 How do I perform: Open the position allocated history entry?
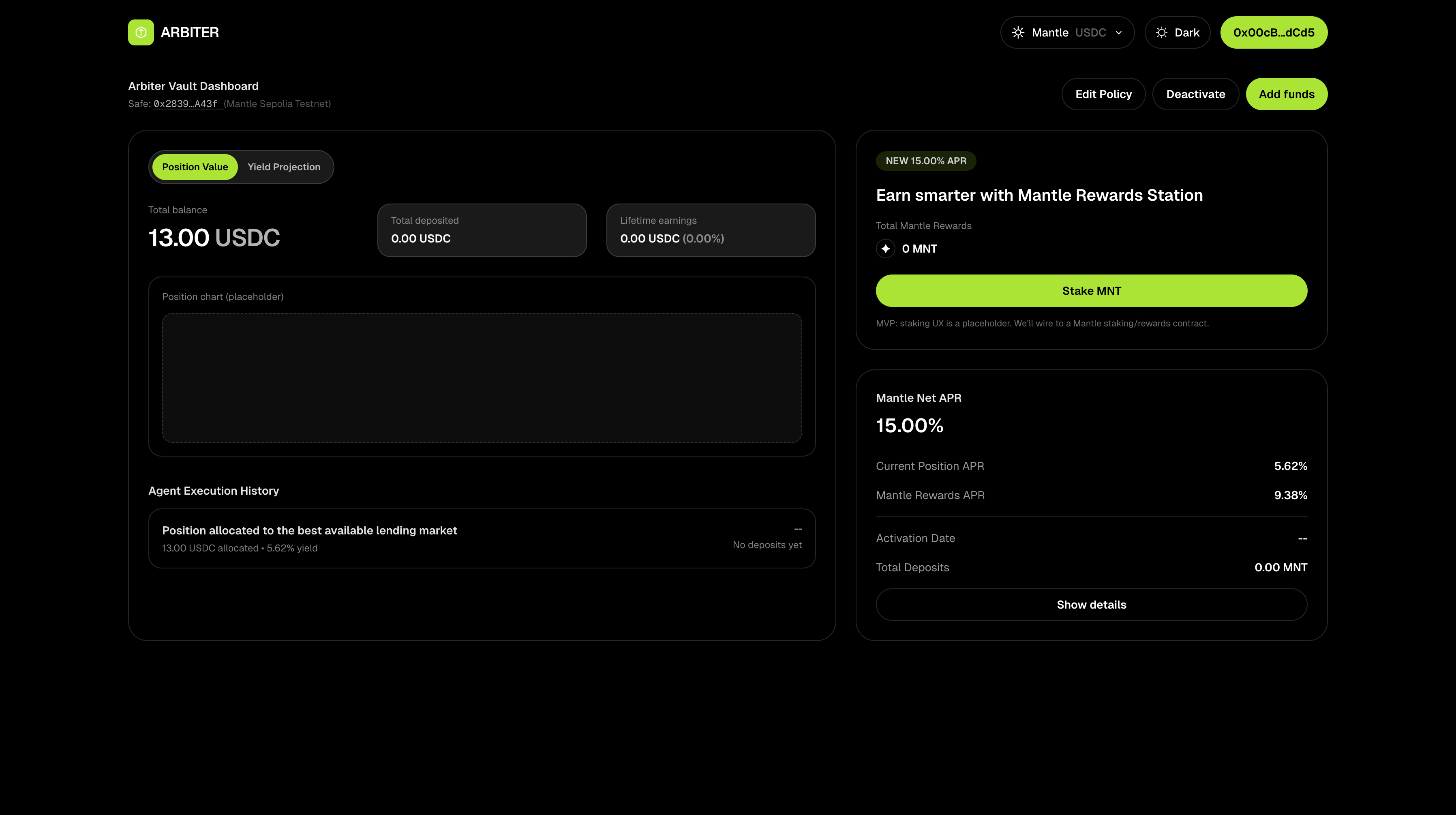coord(482,538)
